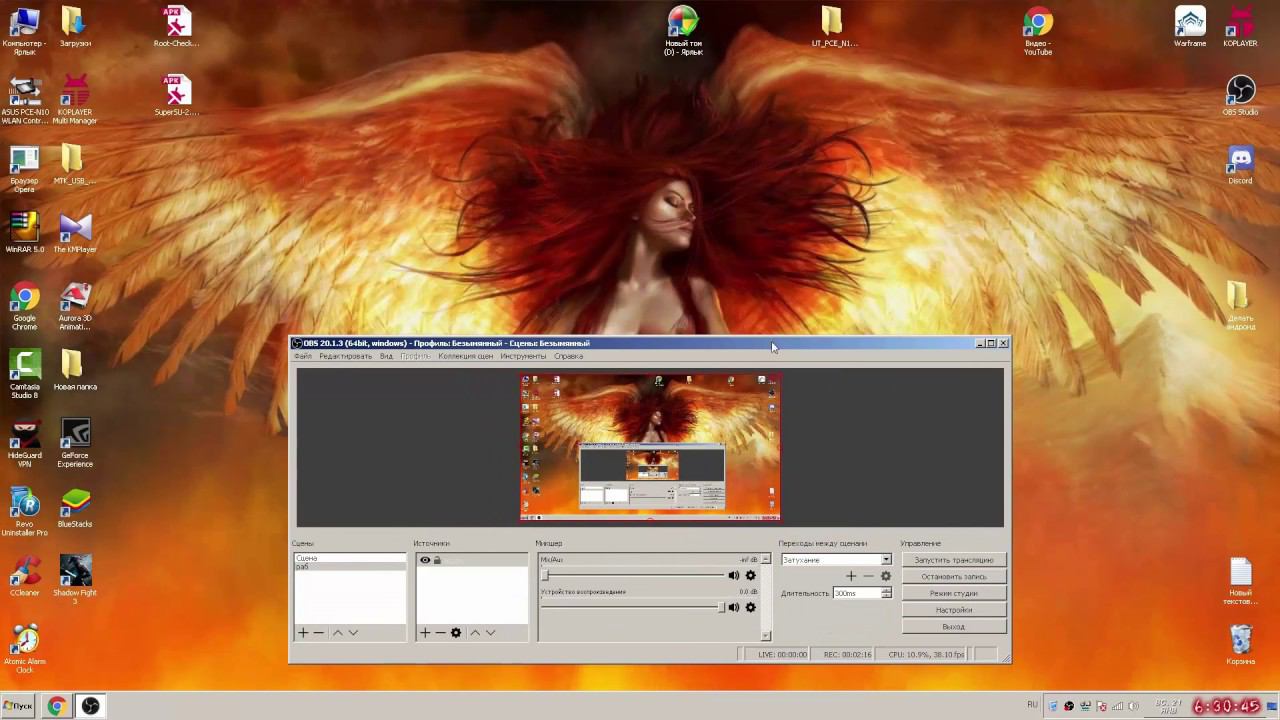Open Aurora 3D Animation desktop icon
1280x720 pixels.
tap(75, 306)
